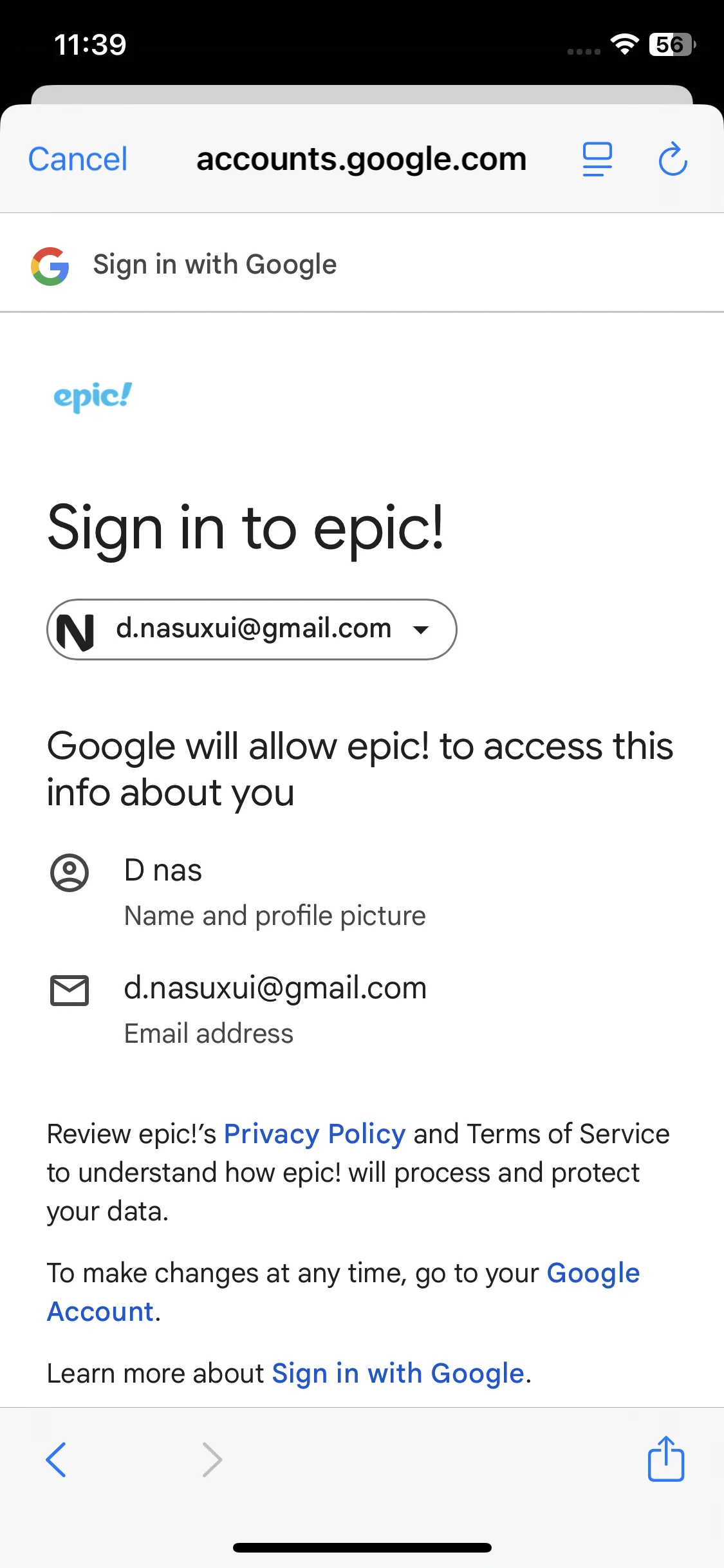Tap the reader view icon

click(x=597, y=159)
